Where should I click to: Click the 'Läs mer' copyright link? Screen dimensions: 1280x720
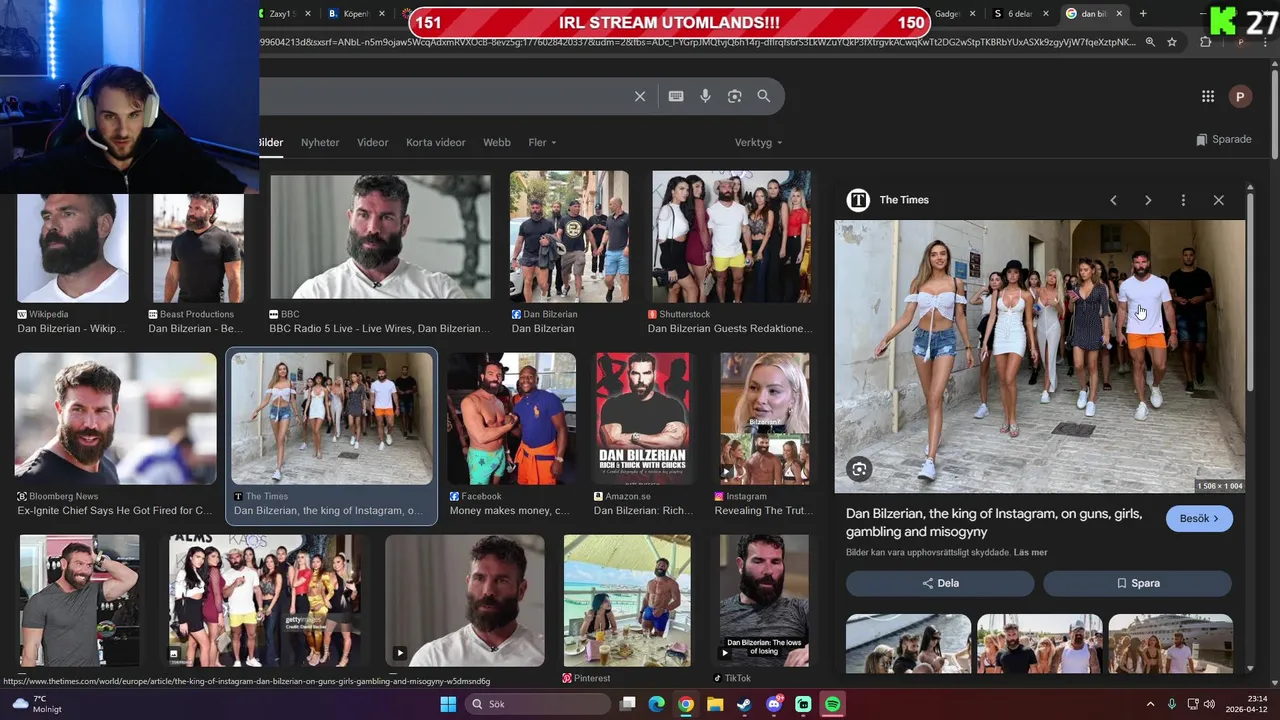point(1030,552)
